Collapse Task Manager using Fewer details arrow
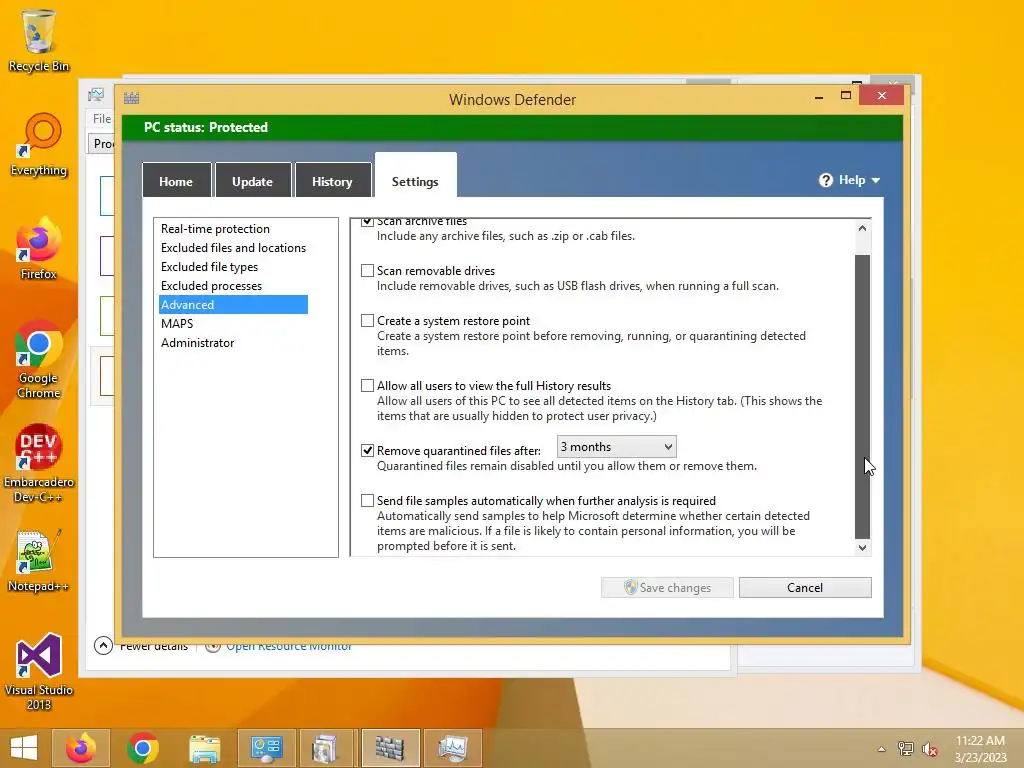This screenshot has width=1024, height=768. pyautogui.click(x=103, y=646)
